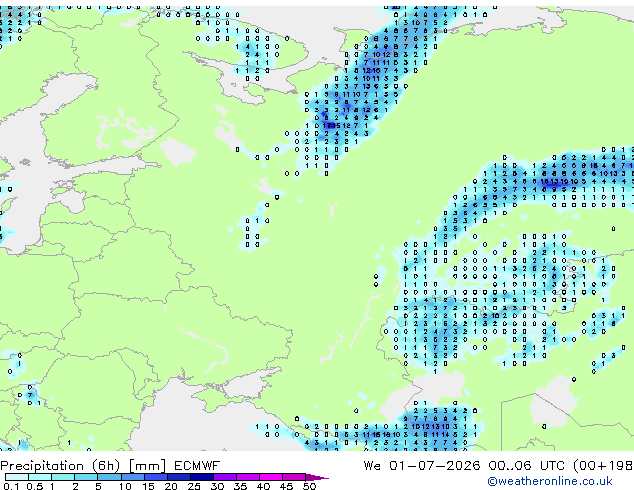Click the 'ECMWF' model label
The width and height of the screenshot is (634, 490).
pyautogui.click(x=197, y=466)
